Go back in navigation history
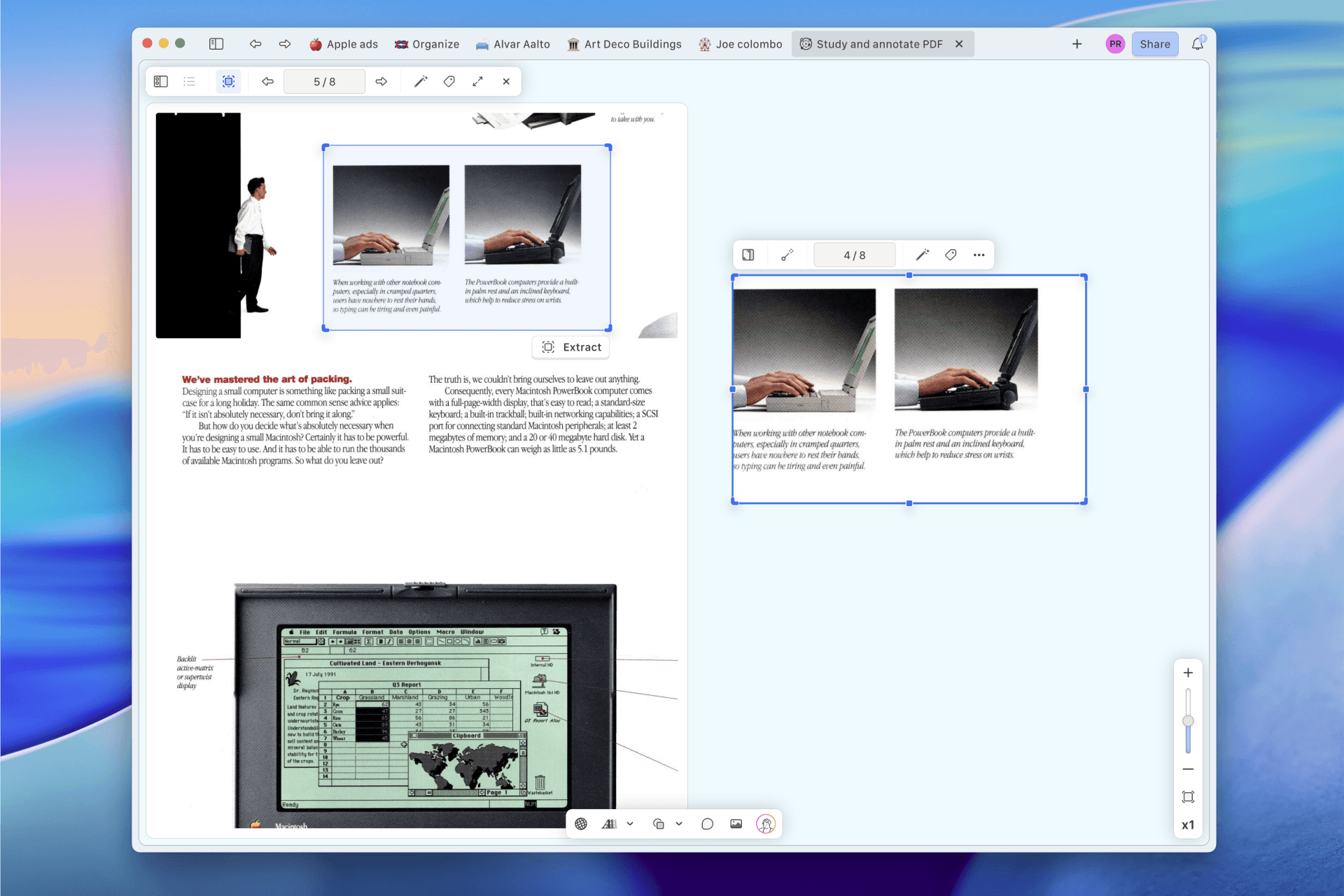 [x=255, y=44]
